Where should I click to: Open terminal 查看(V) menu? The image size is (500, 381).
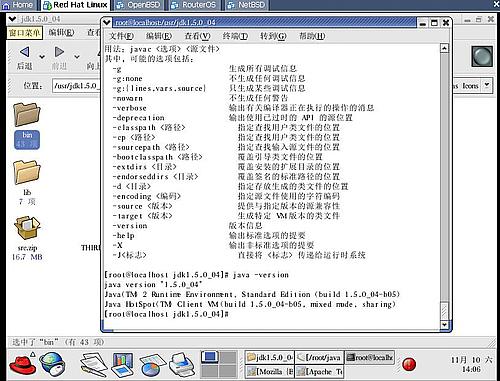[x=197, y=36]
